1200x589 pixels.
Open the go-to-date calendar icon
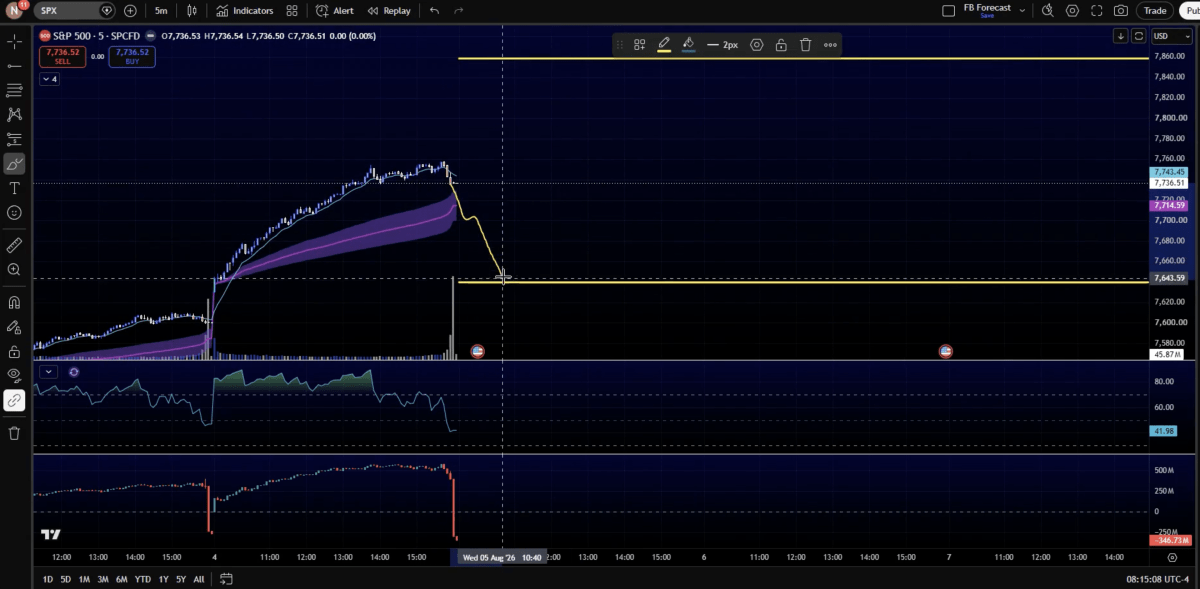(x=226, y=579)
